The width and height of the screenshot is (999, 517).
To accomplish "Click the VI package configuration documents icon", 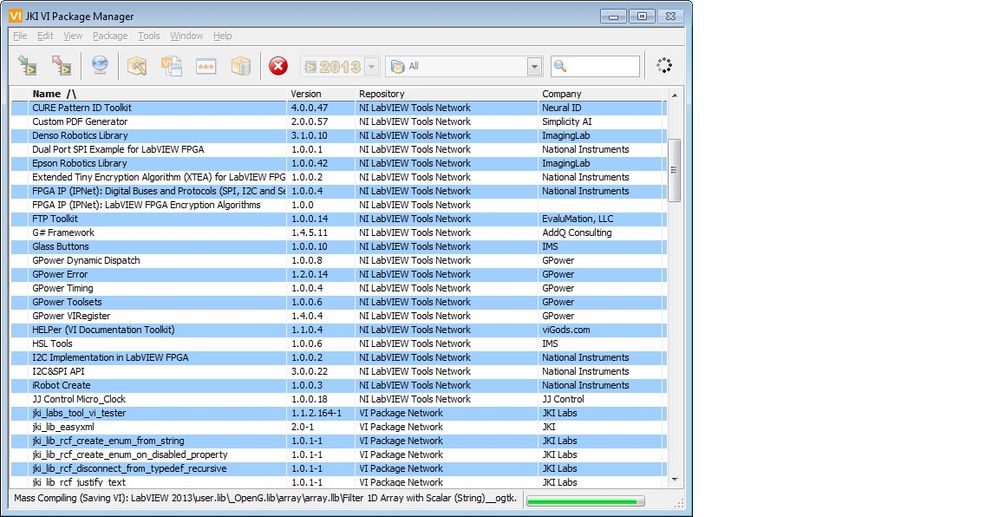I will [x=171, y=66].
